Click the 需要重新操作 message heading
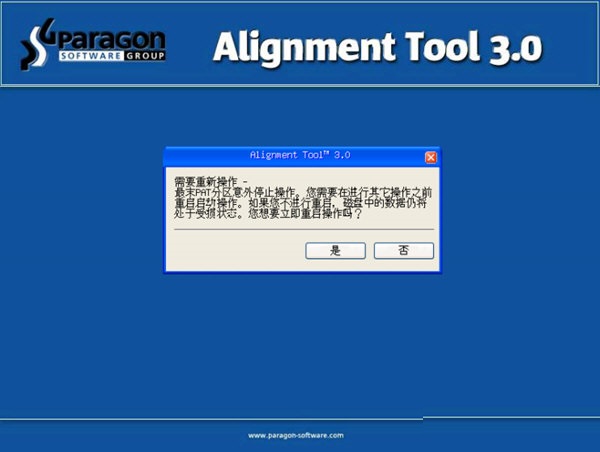The height and width of the screenshot is (452, 600). pos(211,181)
